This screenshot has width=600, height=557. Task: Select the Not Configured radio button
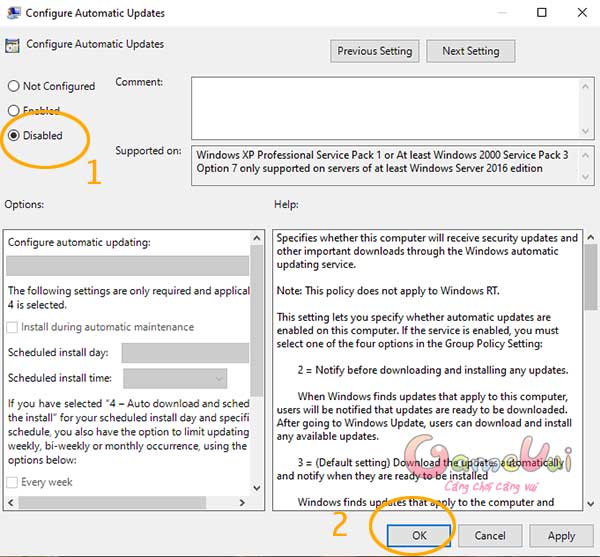pyautogui.click(x=14, y=87)
